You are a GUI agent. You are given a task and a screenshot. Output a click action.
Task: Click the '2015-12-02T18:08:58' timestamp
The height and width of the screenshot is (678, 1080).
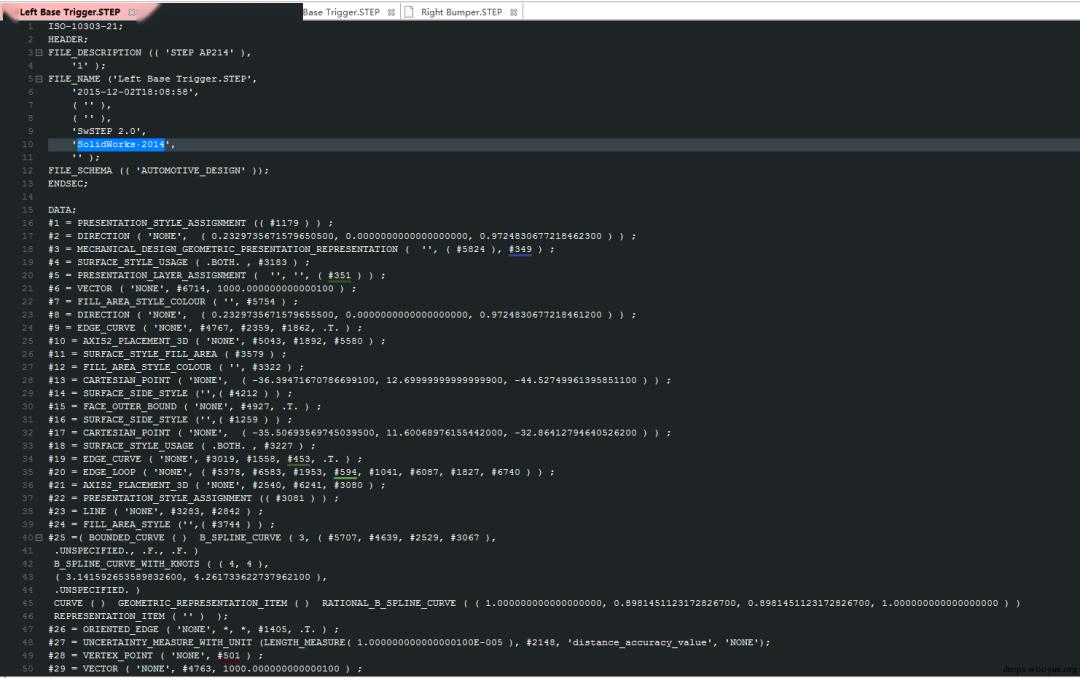tap(135, 92)
